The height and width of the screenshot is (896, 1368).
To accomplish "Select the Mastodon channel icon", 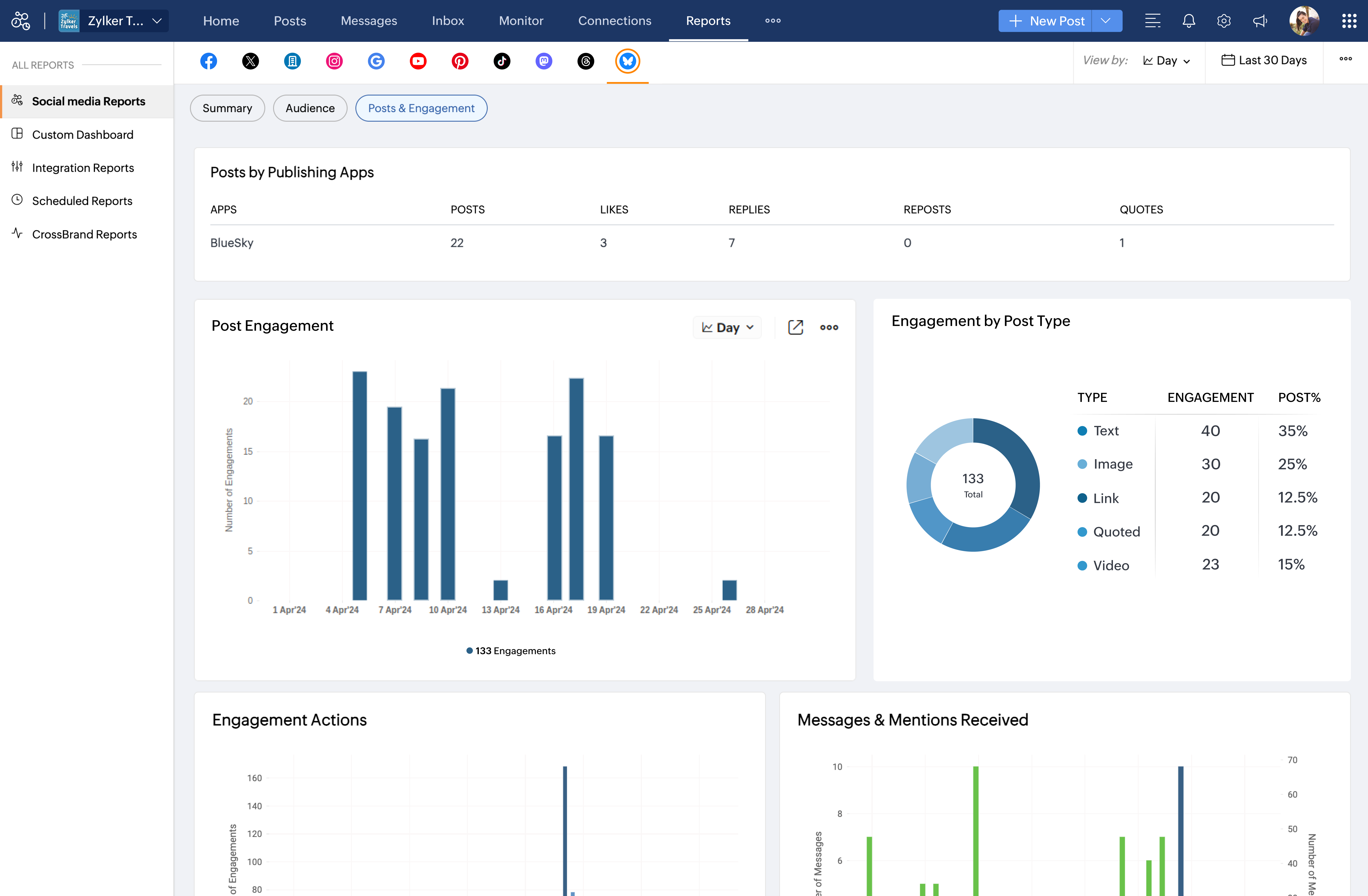I will click(544, 61).
